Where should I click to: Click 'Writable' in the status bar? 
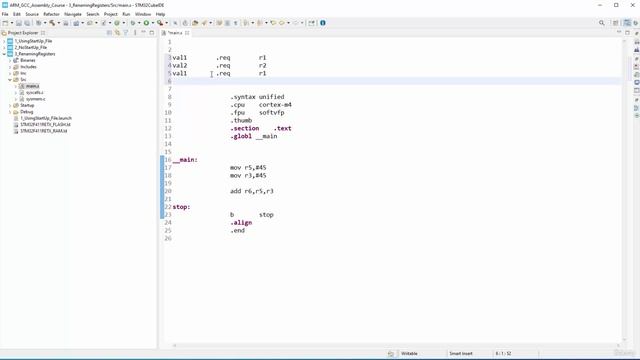tap(409, 353)
